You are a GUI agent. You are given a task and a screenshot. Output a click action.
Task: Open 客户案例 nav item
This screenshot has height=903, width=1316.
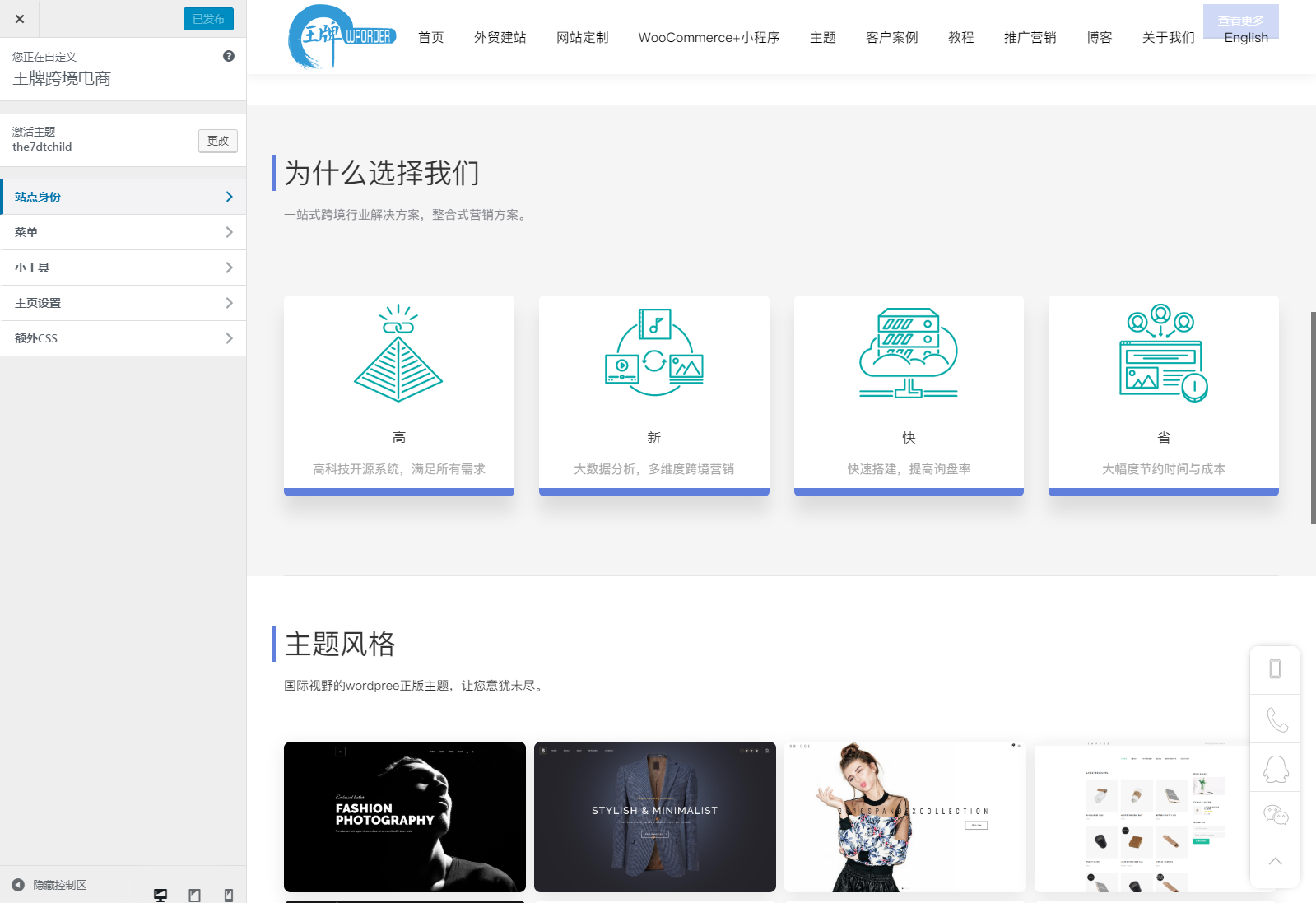coord(892,37)
